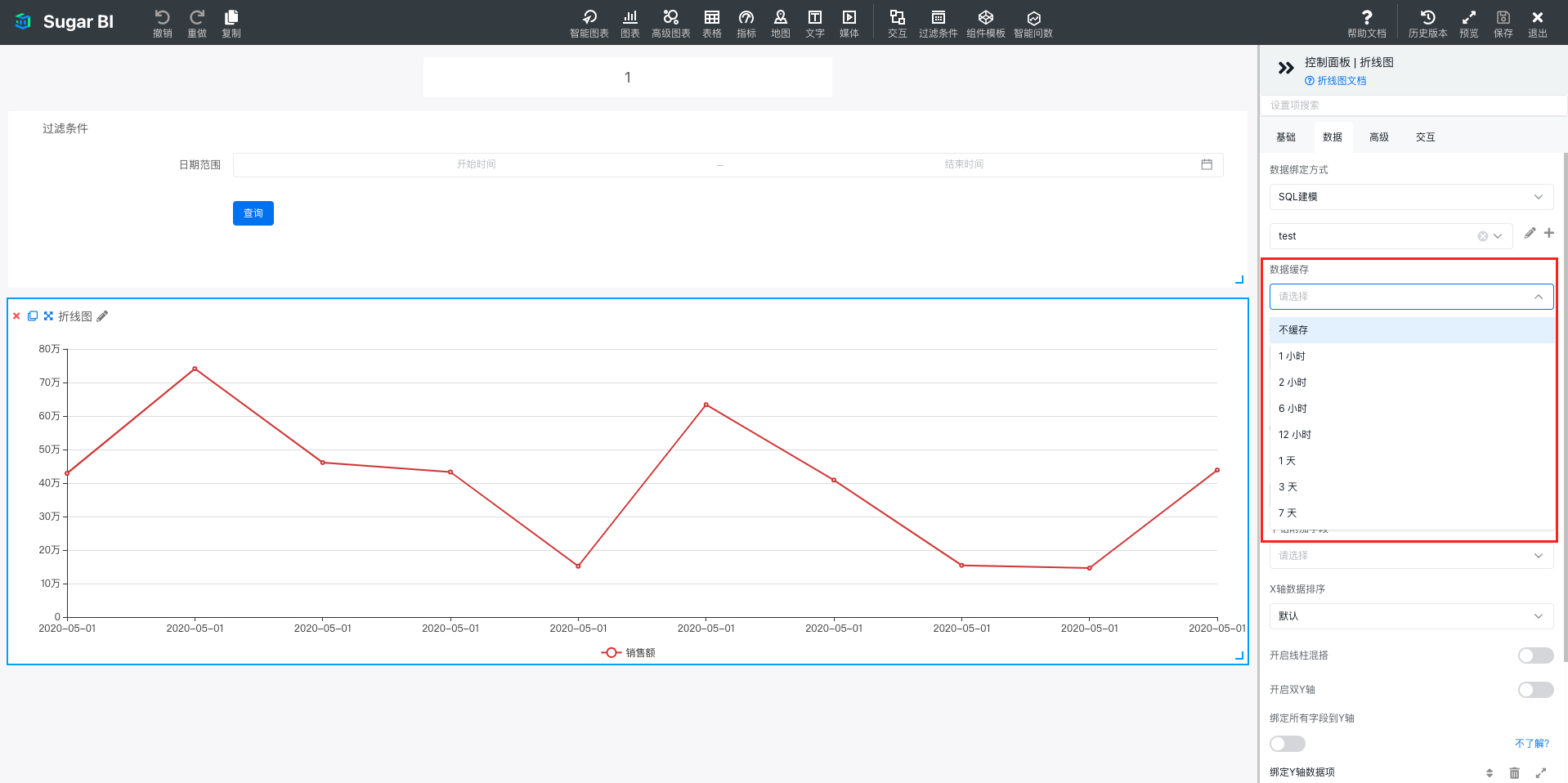
Task: Click the Sugar BI logo
Action: click(65, 22)
